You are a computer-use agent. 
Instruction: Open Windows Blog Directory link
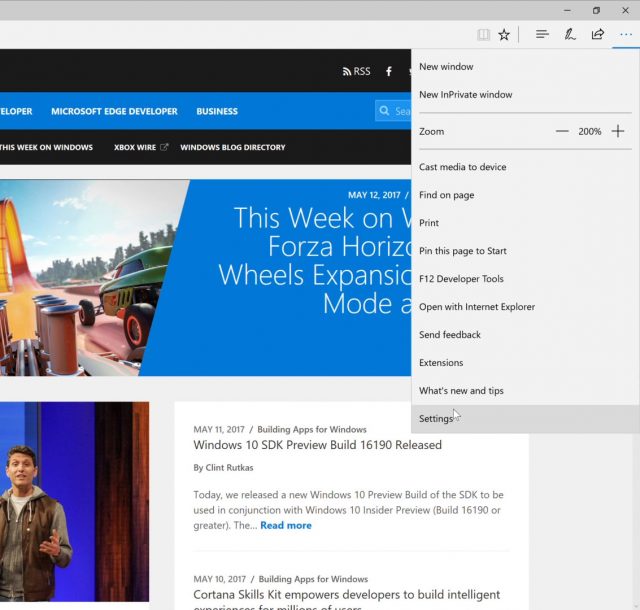click(x=233, y=147)
